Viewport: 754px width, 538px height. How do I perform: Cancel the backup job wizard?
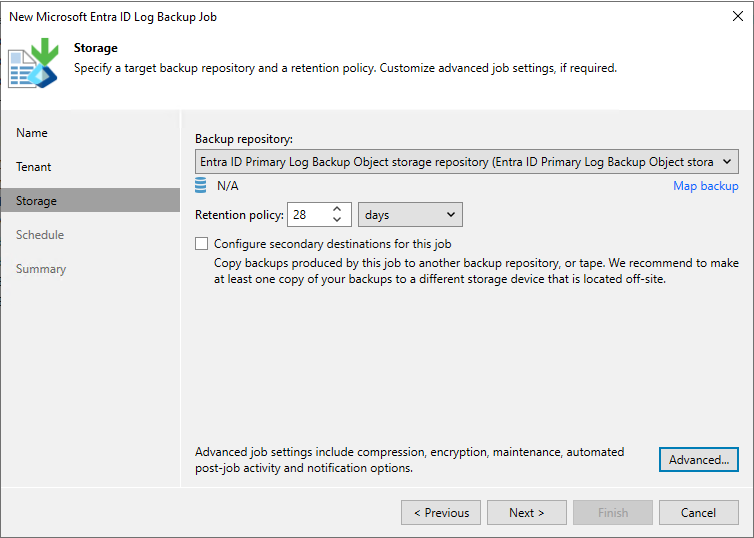(x=698, y=513)
